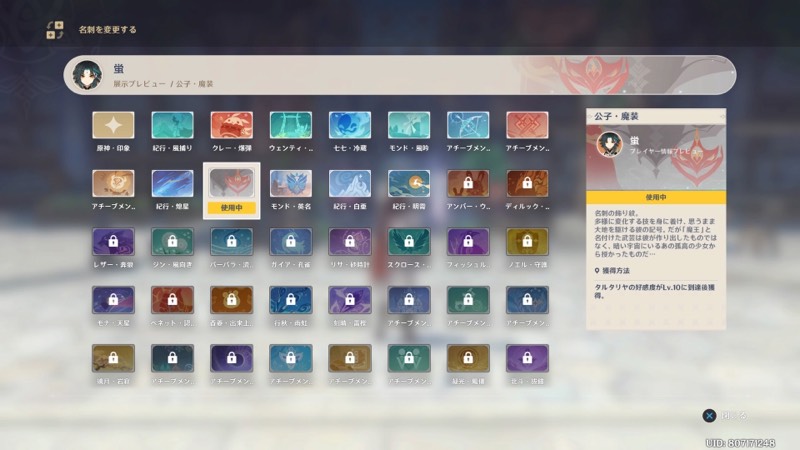Select the 原神・印象 namecard with star
Screen dimensions: 800x450
(x=113, y=125)
